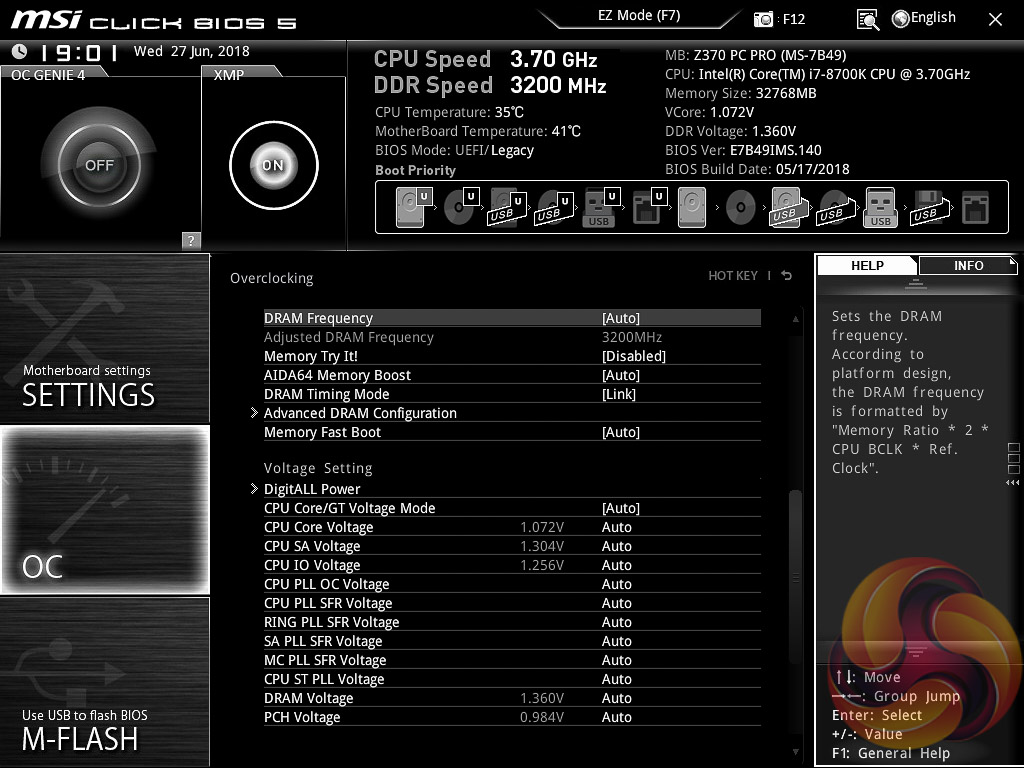Select the legacy CD/DVD boot icon
This screenshot has height=768, width=1024.
[740, 207]
